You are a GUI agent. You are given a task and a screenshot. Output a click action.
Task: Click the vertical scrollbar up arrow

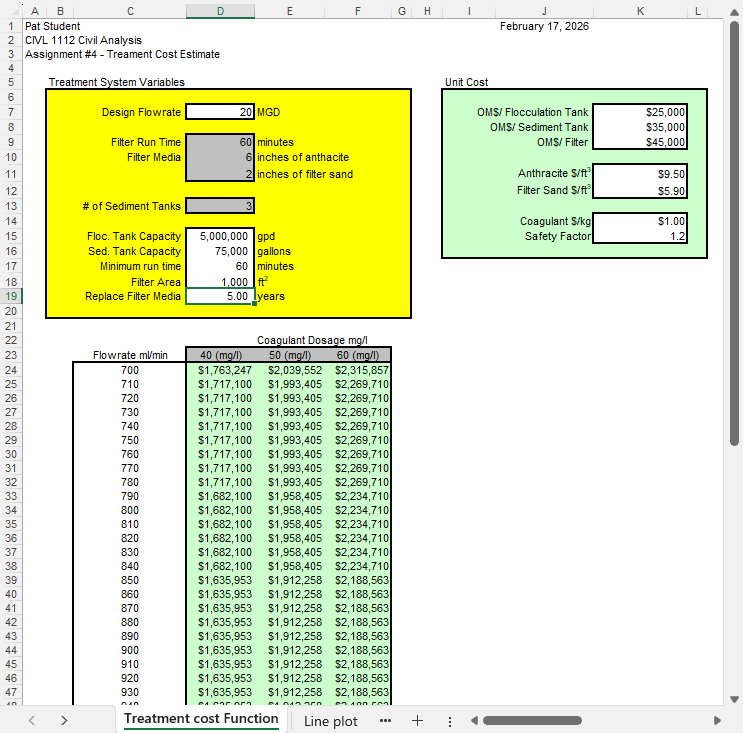coord(735,10)
